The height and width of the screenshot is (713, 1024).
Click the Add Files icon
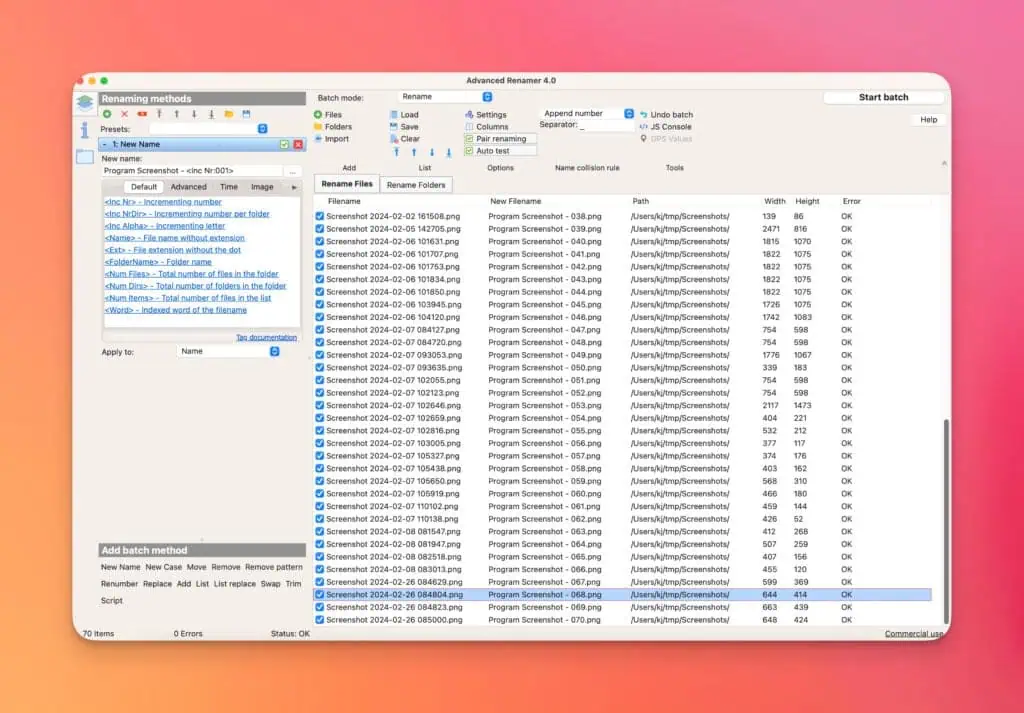tap(319, 115)
